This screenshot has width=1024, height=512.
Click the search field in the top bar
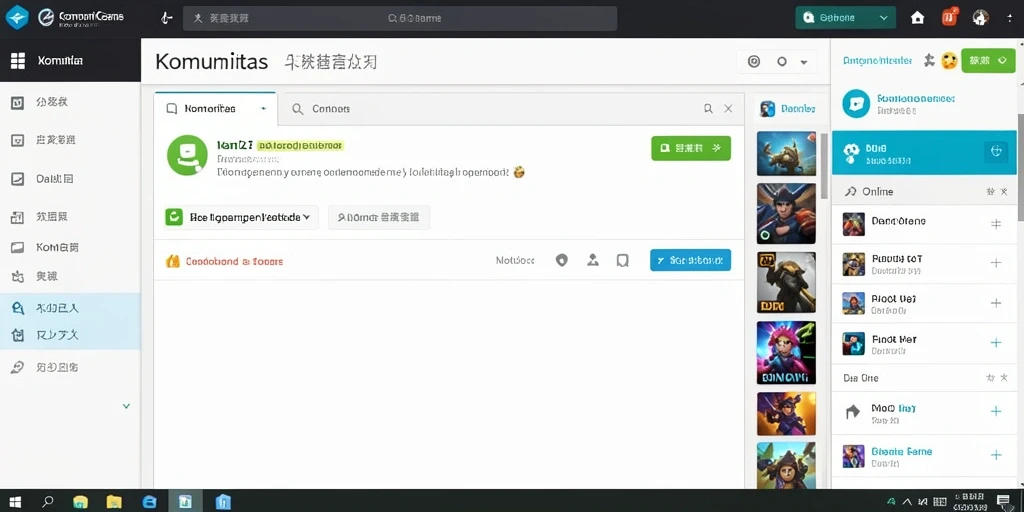[x=400, y=18]
